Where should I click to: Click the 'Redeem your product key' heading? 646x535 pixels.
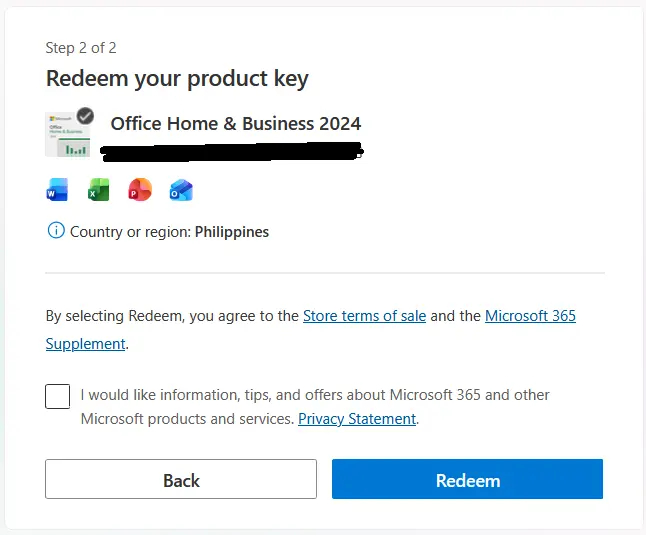point(177,79)
